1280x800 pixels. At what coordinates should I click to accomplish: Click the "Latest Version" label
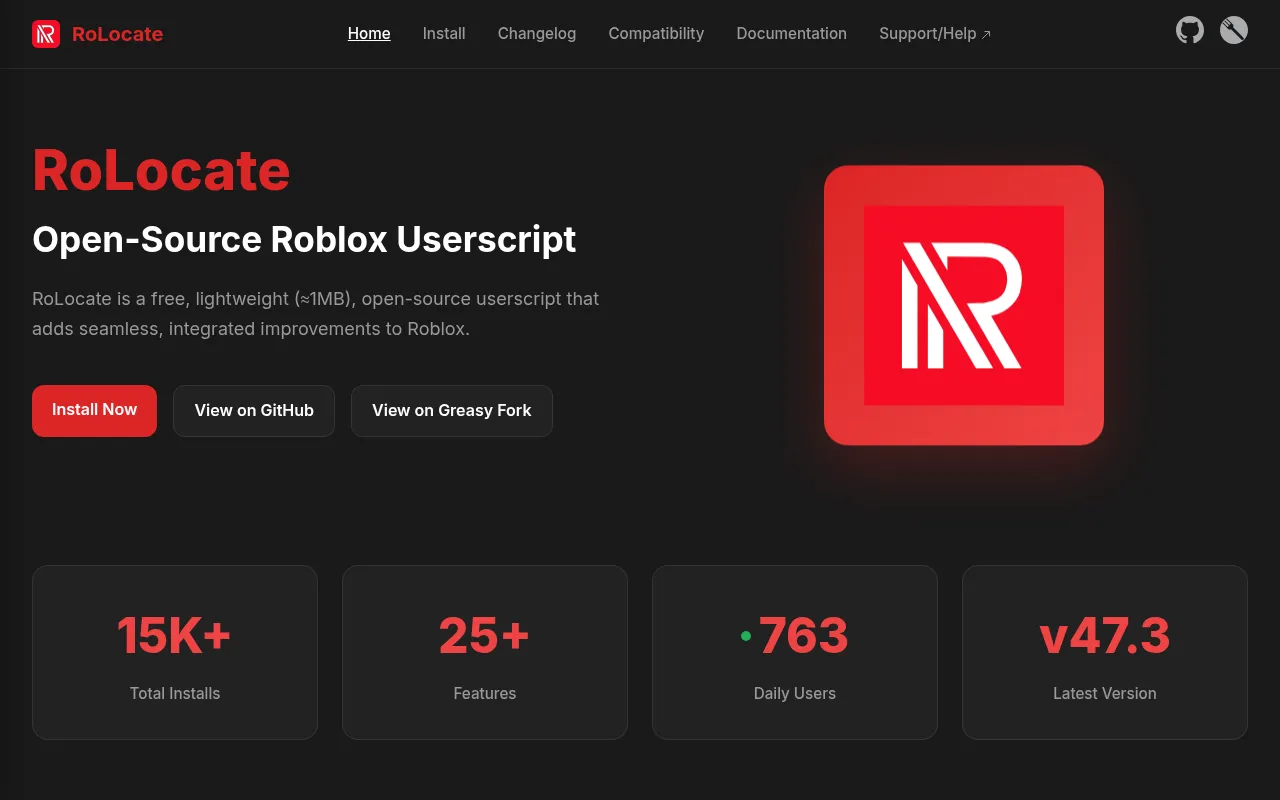click(1105, 693)
